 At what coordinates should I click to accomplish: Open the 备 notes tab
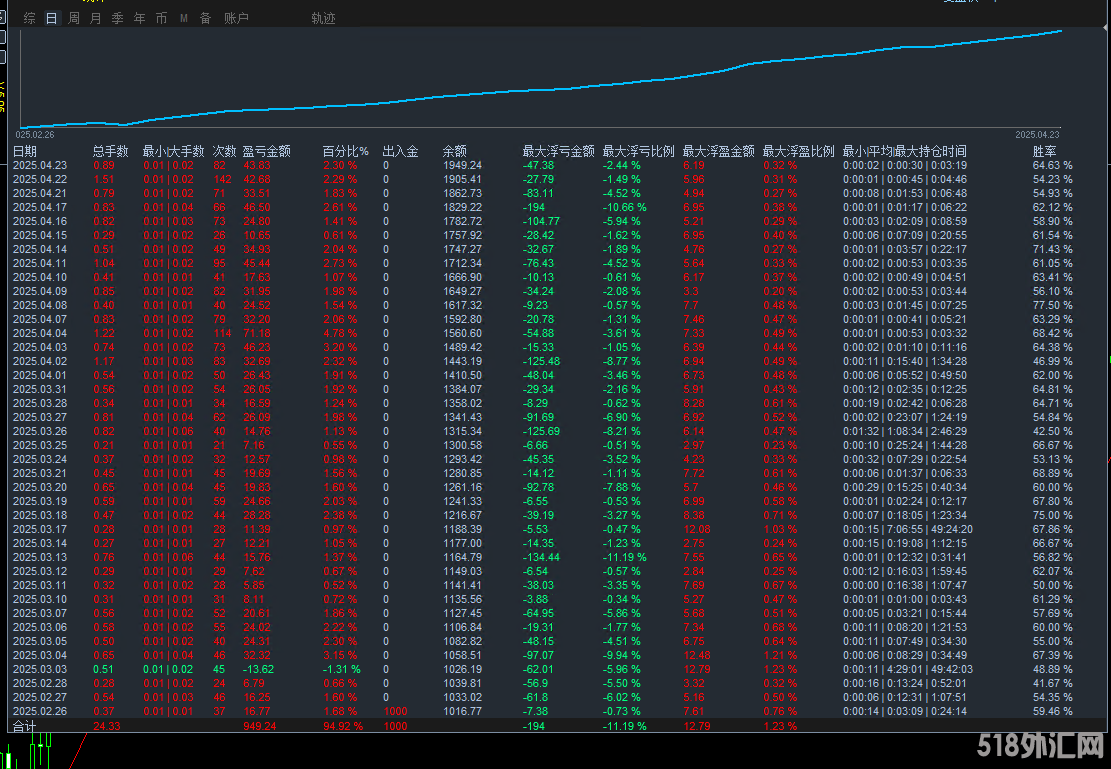coord(205,18)
